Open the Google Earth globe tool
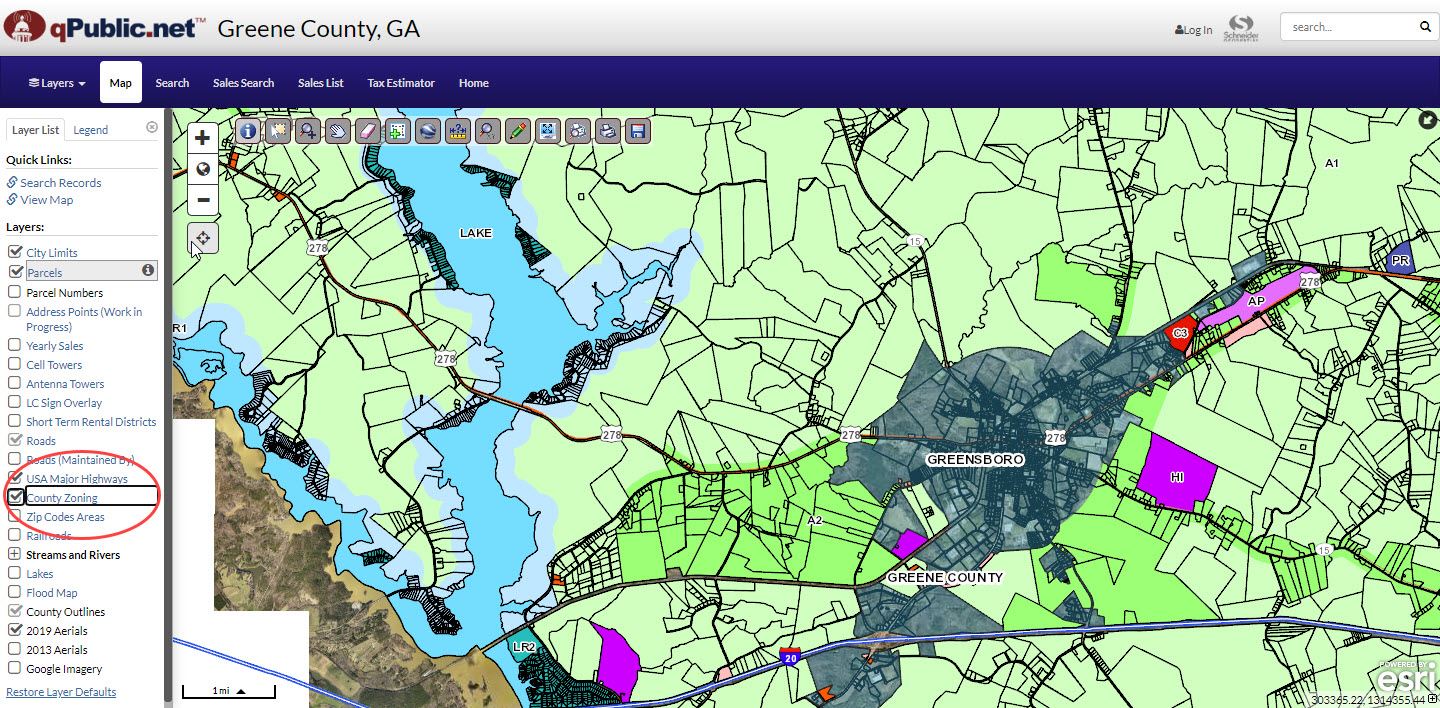The height and width of the screenshot is (708, 1440). (427, 130)
